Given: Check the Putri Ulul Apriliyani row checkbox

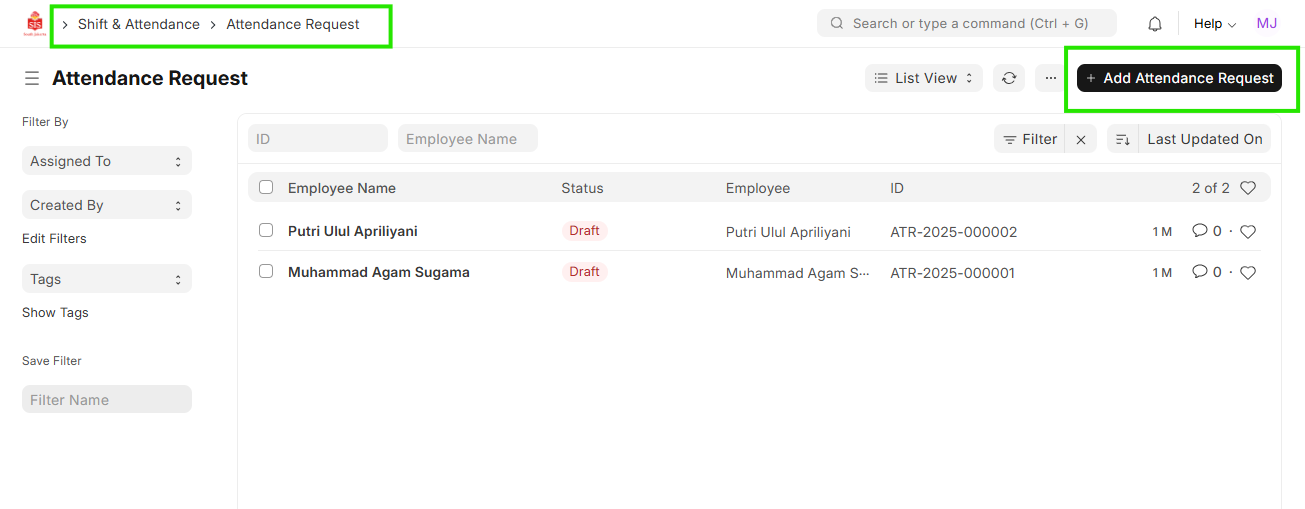Looking at the screenshot, I should tap(266, 230).
